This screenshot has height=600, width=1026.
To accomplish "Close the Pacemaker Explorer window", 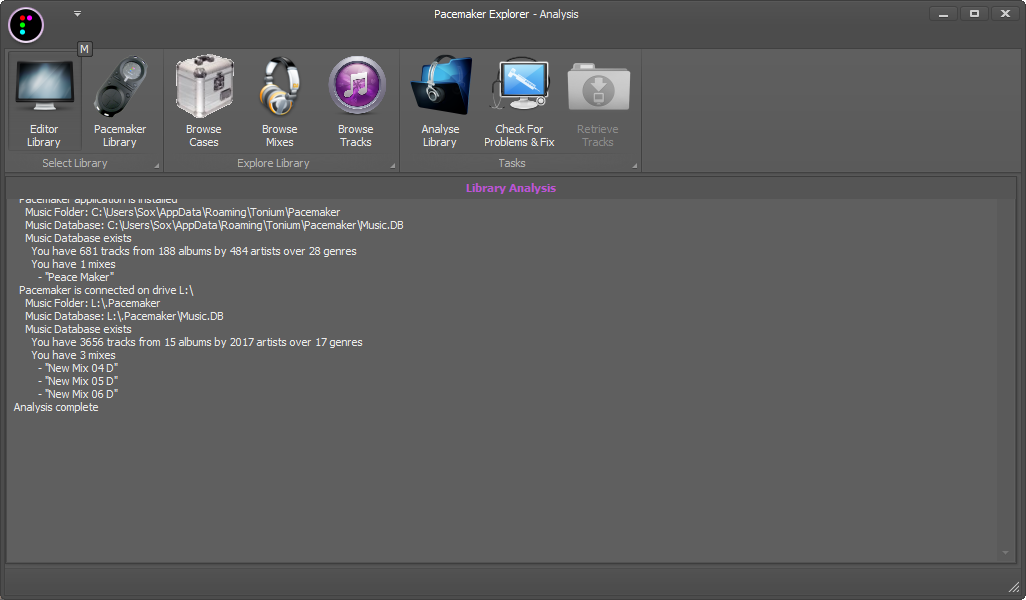I will pos(1005,14).
